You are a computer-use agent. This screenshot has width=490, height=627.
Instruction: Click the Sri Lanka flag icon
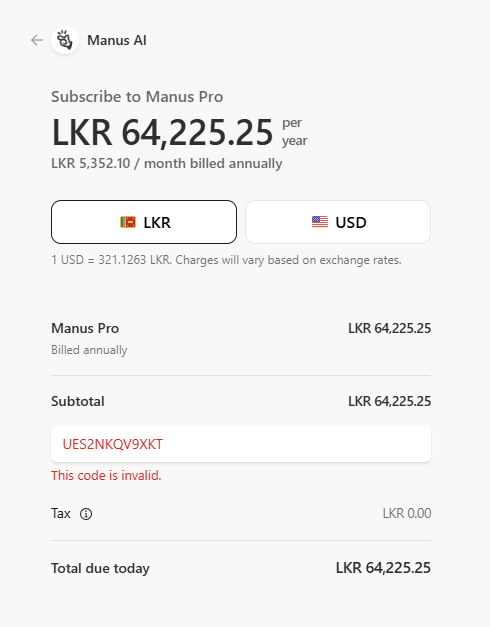click(128, 222)
